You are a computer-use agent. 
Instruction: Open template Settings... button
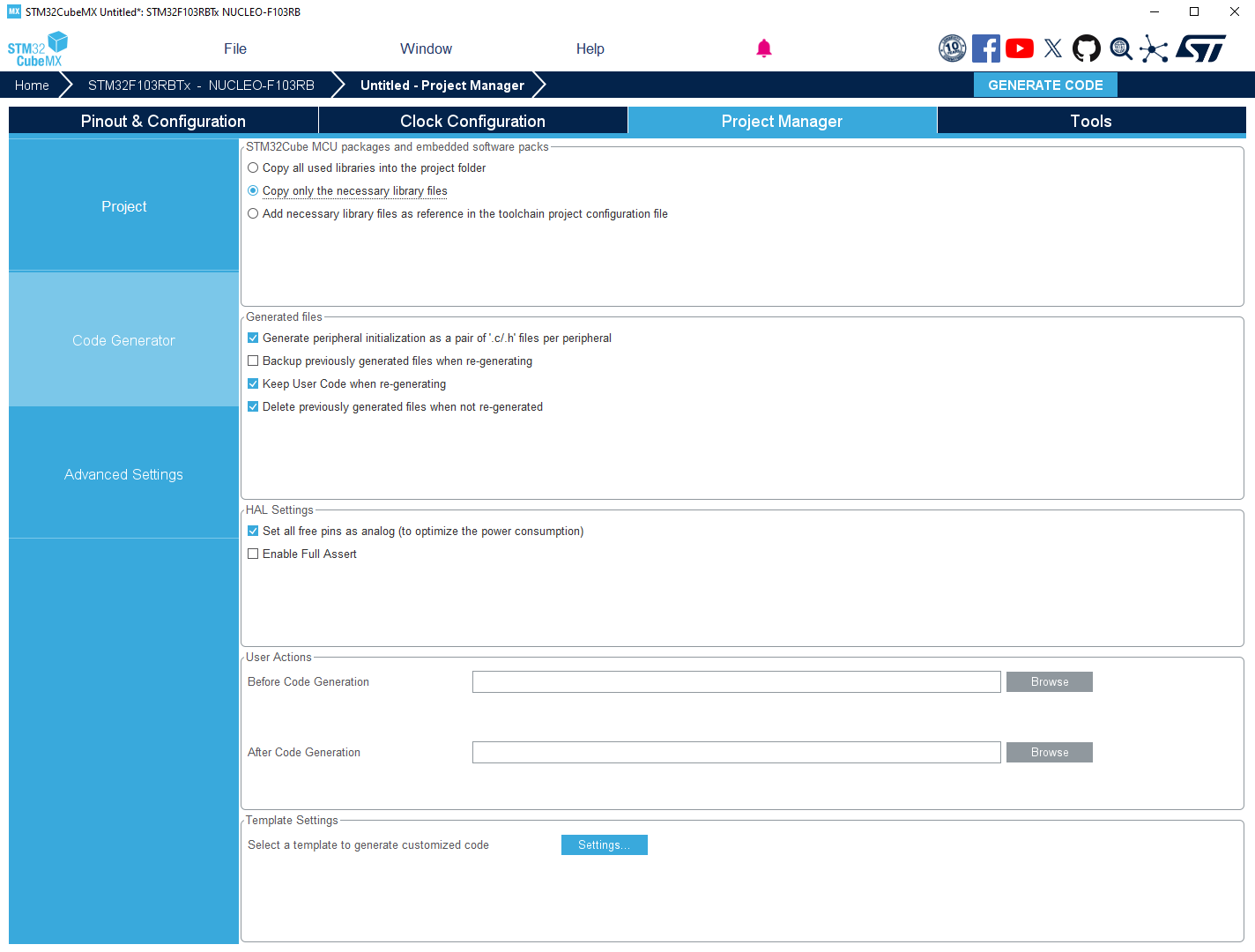point(605,844)
